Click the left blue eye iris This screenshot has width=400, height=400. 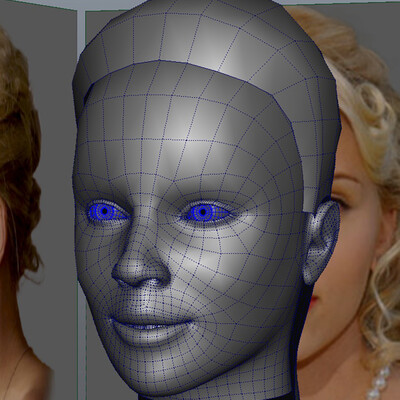(105, 211)
